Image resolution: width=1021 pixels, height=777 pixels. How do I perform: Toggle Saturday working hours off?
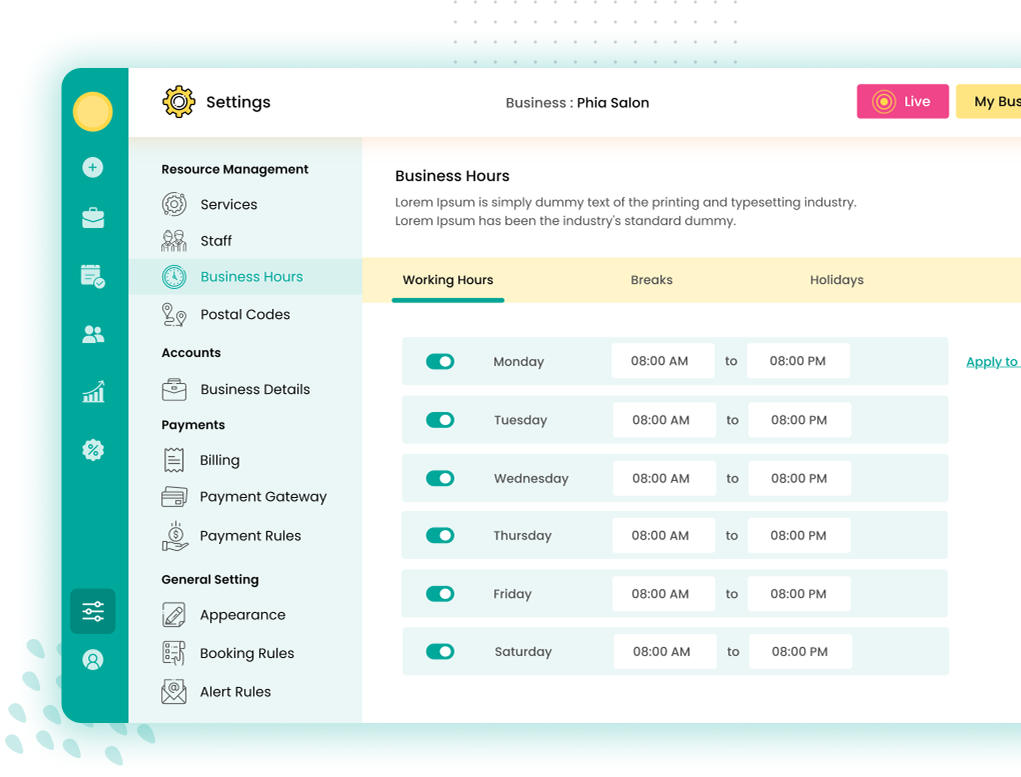coord(440,652)
